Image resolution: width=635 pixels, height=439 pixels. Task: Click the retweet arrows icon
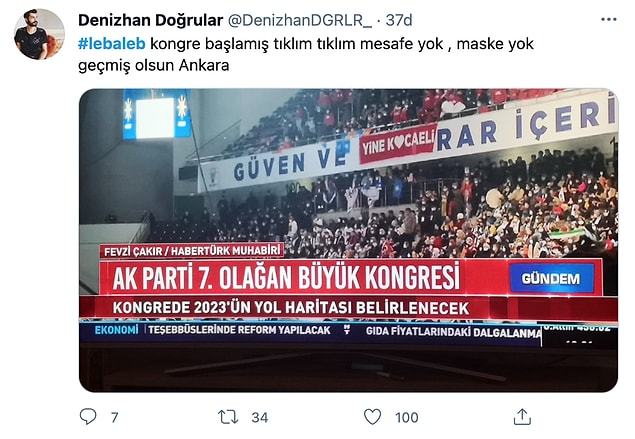pos(228,417)
